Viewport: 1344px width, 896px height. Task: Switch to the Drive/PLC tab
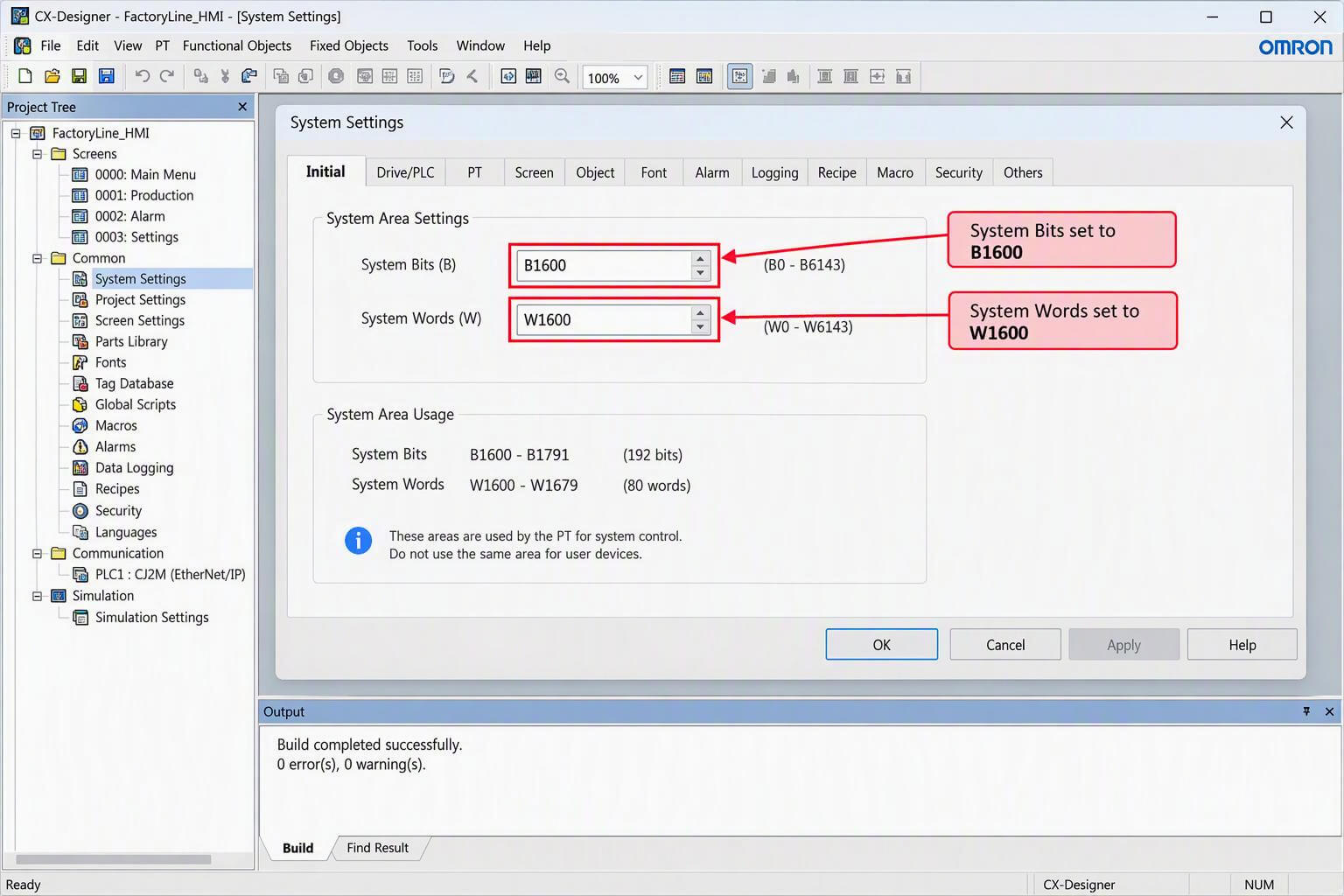click(x=405, y=172)
